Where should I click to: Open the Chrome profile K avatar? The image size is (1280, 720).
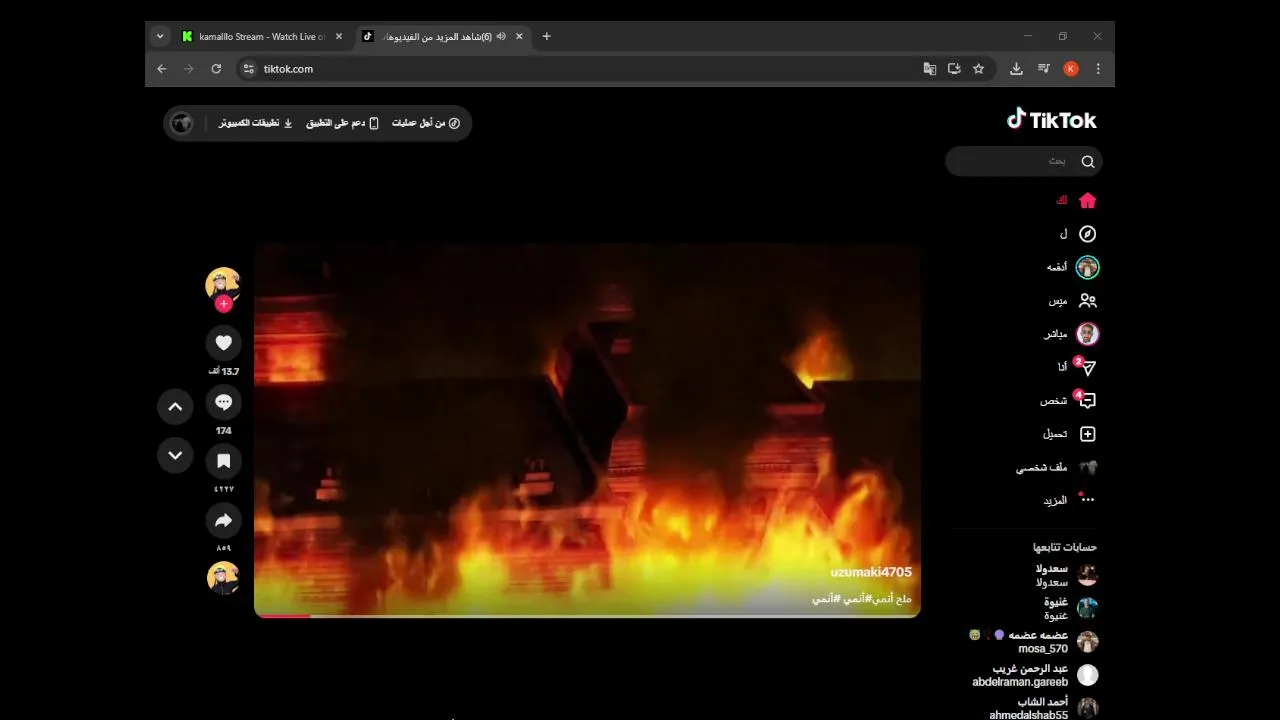[x=1071, y=69]
